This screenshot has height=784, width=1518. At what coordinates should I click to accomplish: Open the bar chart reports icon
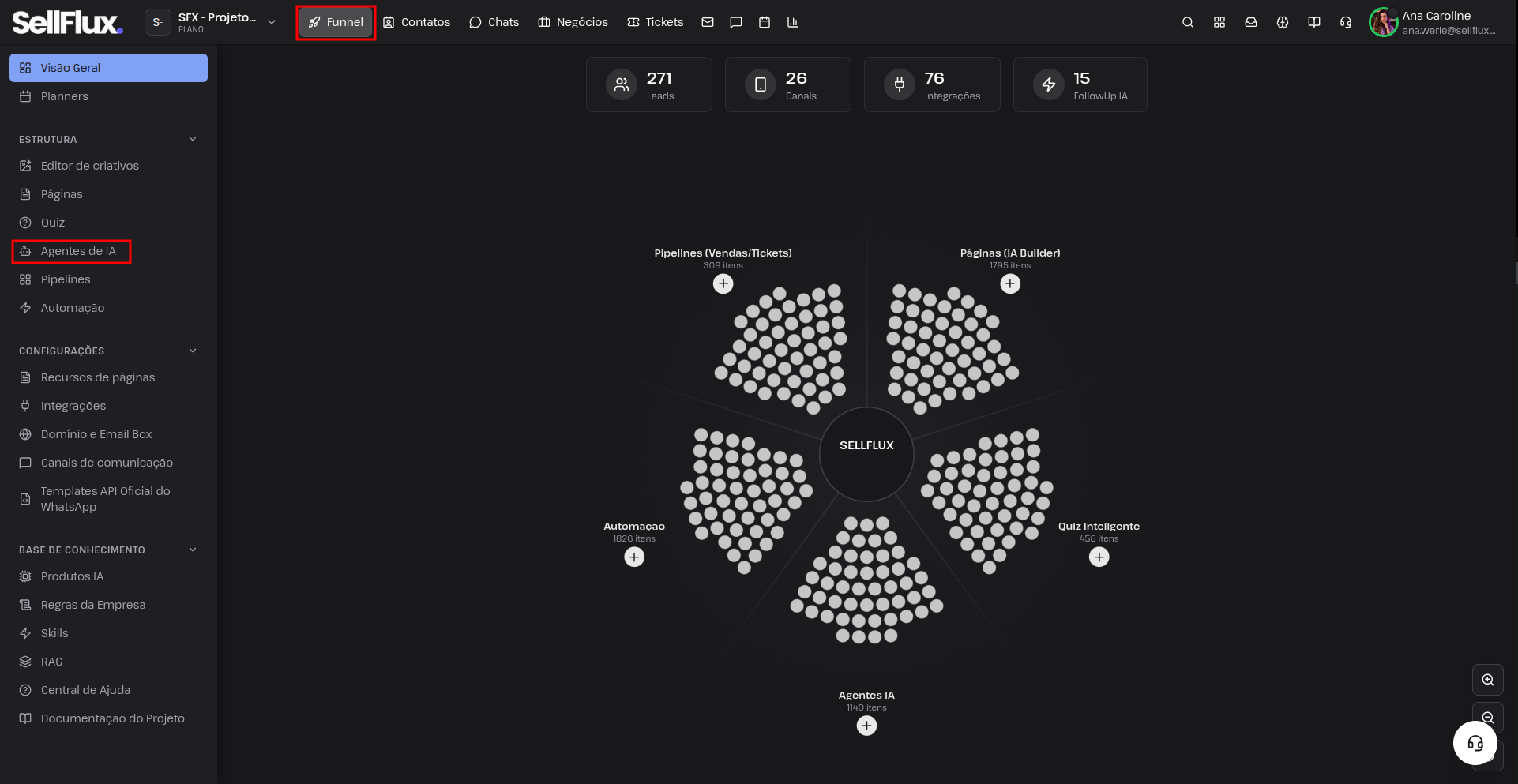pos(793,22)
